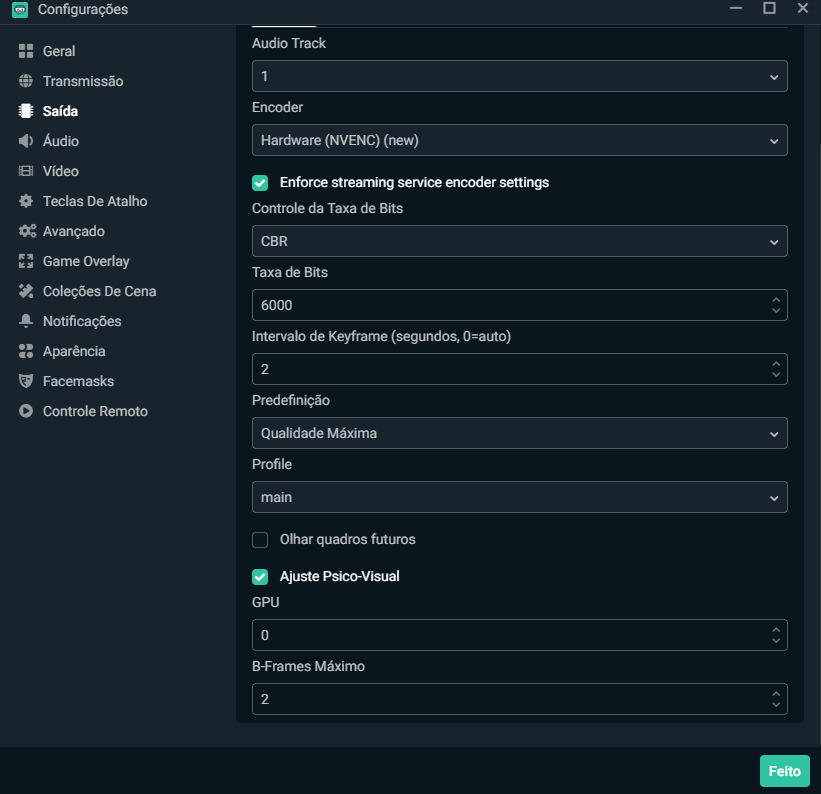This screenshot has width=821, height=794.
Task: Click the Controle Remoto play icon
Action: [26, 411]
